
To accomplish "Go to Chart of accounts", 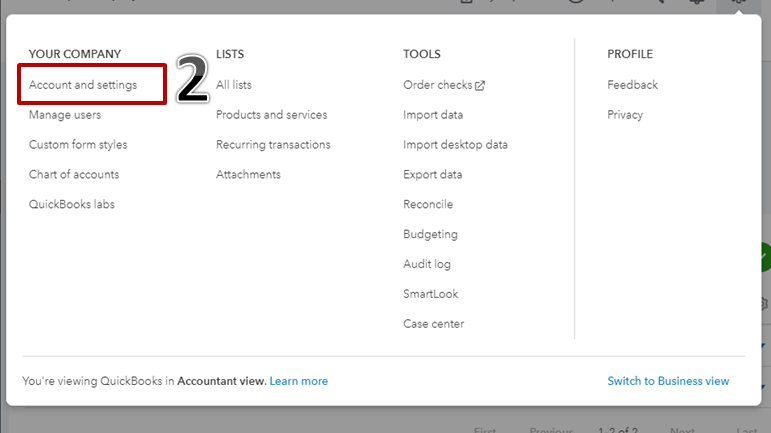I will [x=74, y=175].
